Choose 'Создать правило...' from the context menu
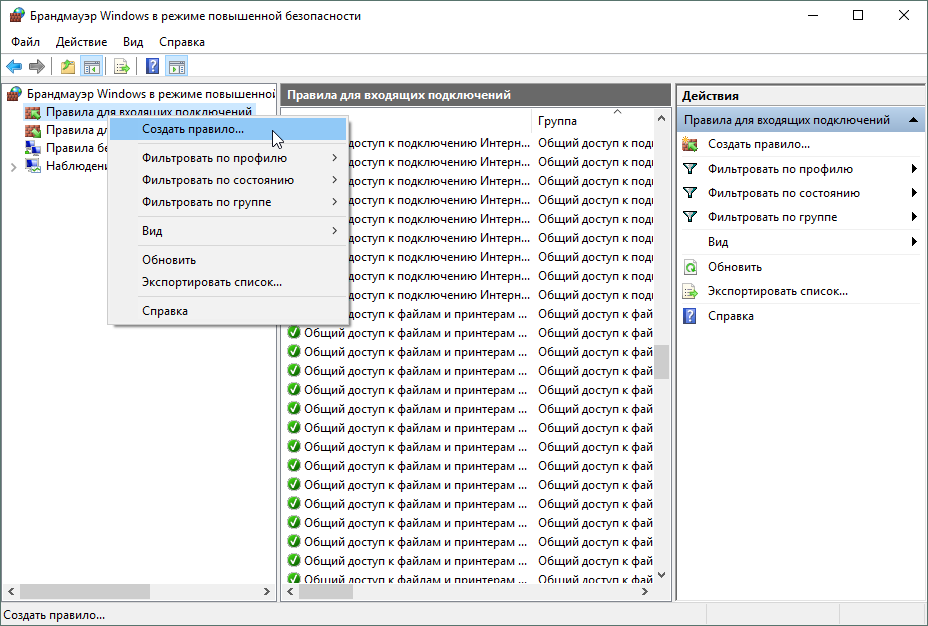The height and width of the screenshot is (626, 928). pos(193,129)
